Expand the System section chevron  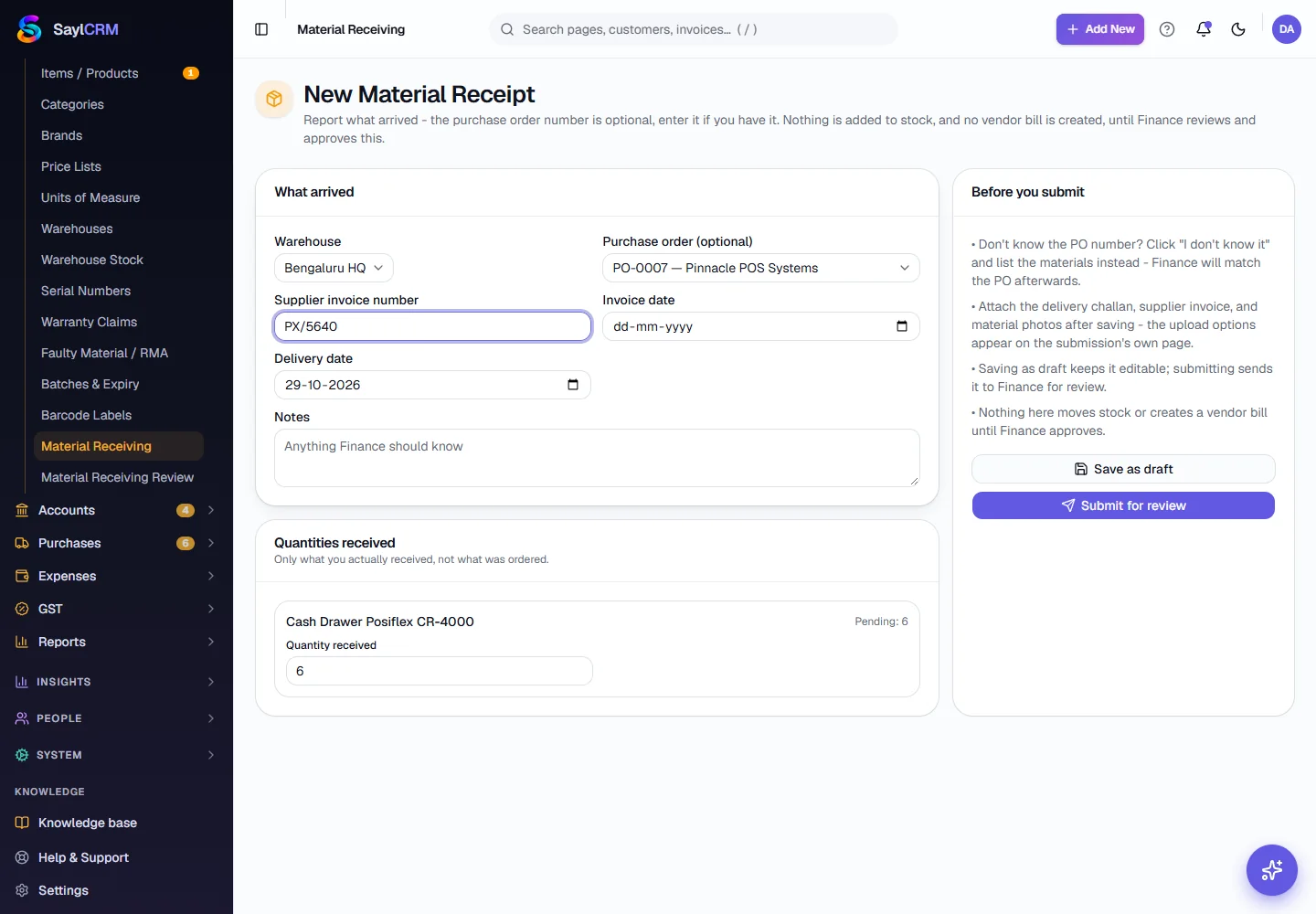(x=211, y=755)
